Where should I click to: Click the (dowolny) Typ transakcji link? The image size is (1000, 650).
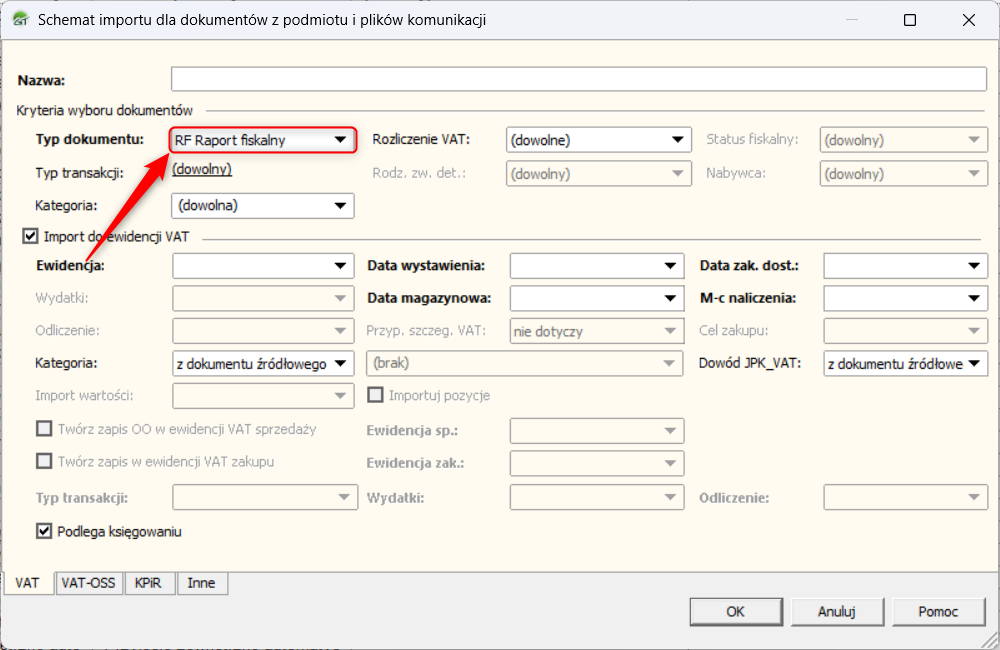pyautogui.click(x=202, y=169)
